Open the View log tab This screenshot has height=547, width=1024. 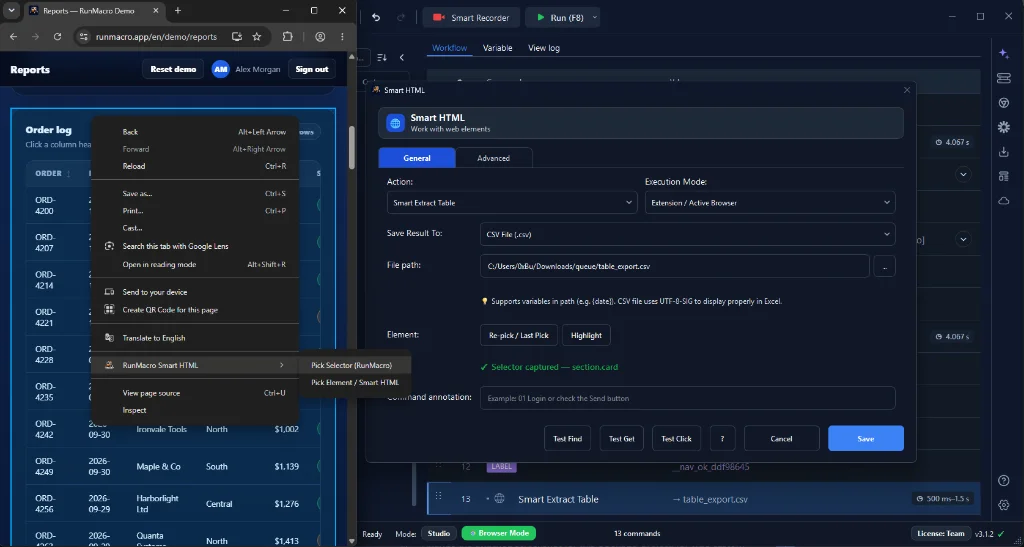click(x=543, y=48)
